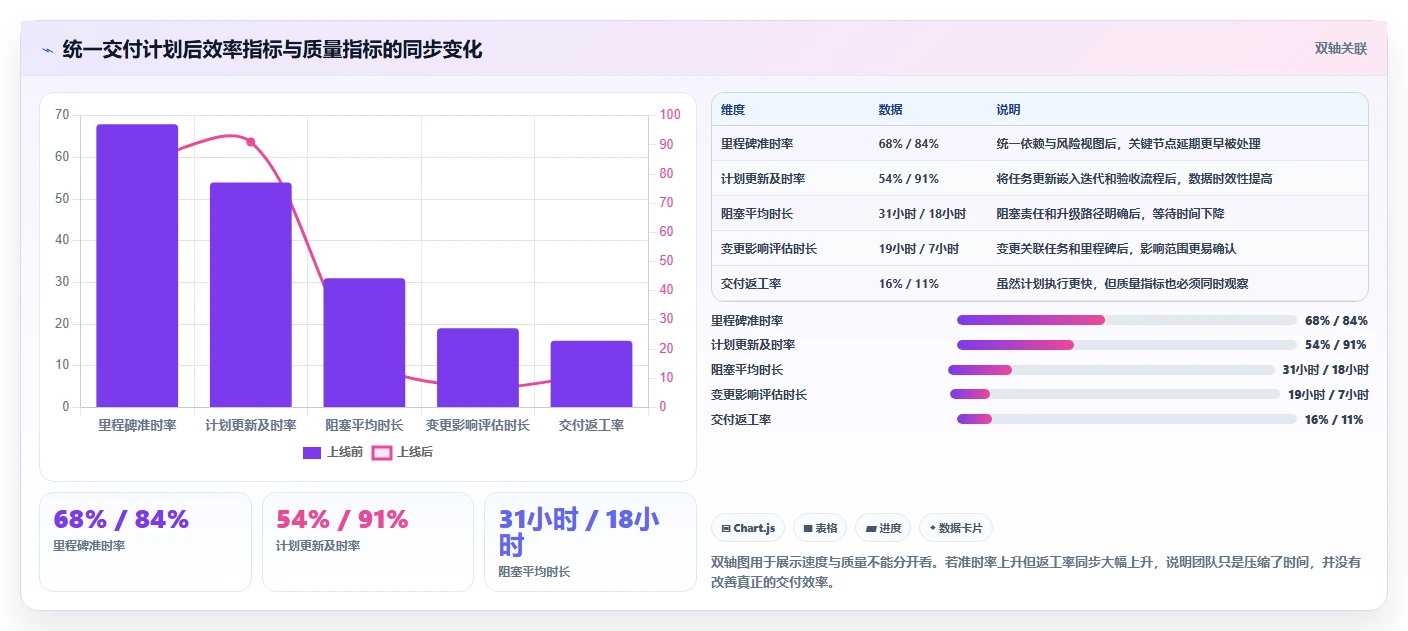Click the 31小时 / 18小时 value beside progress bar
Viewport: 1408px width, 631px height.
point(1325,370)
